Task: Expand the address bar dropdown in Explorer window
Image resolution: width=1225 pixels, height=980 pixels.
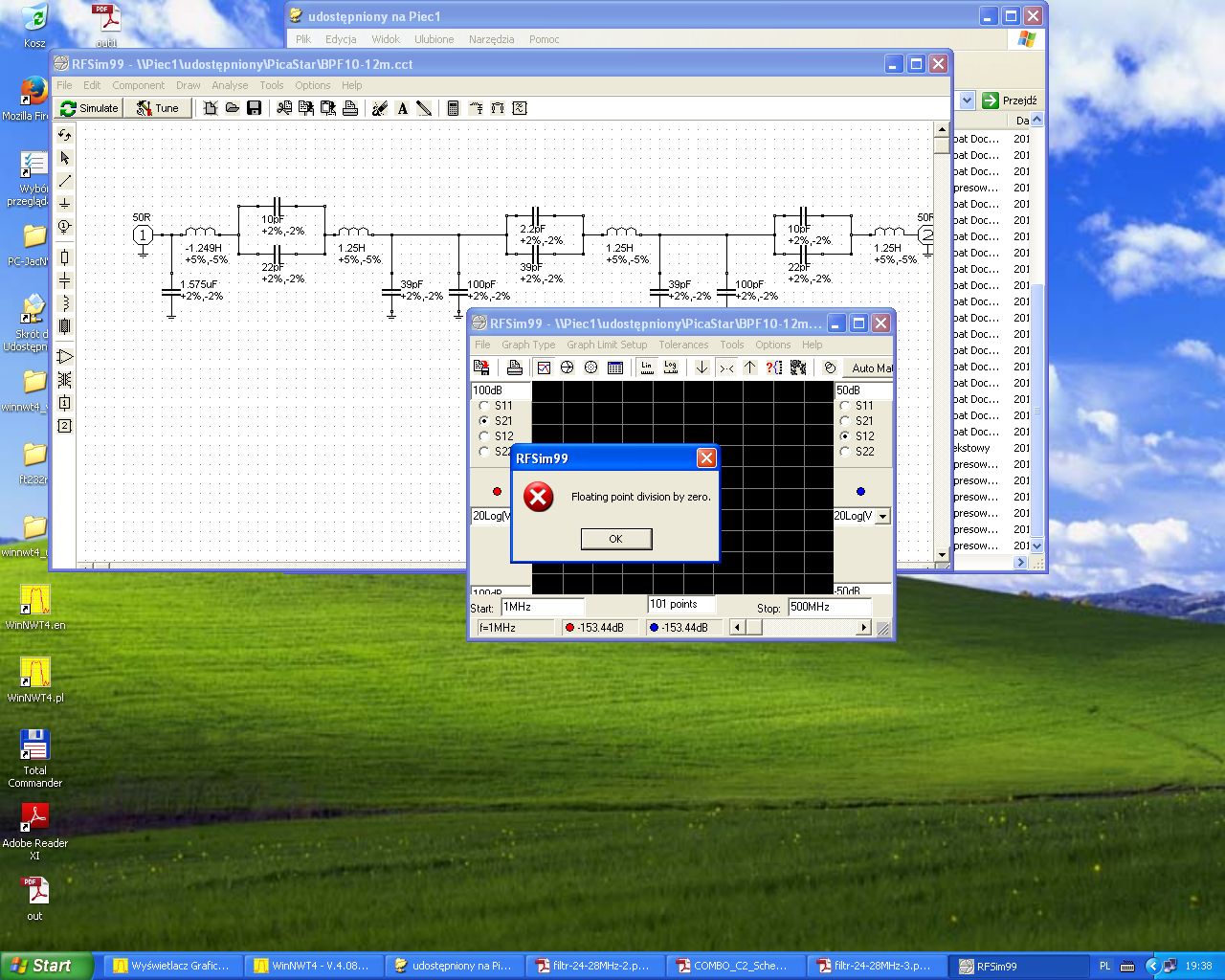Action: coord(967,100)
